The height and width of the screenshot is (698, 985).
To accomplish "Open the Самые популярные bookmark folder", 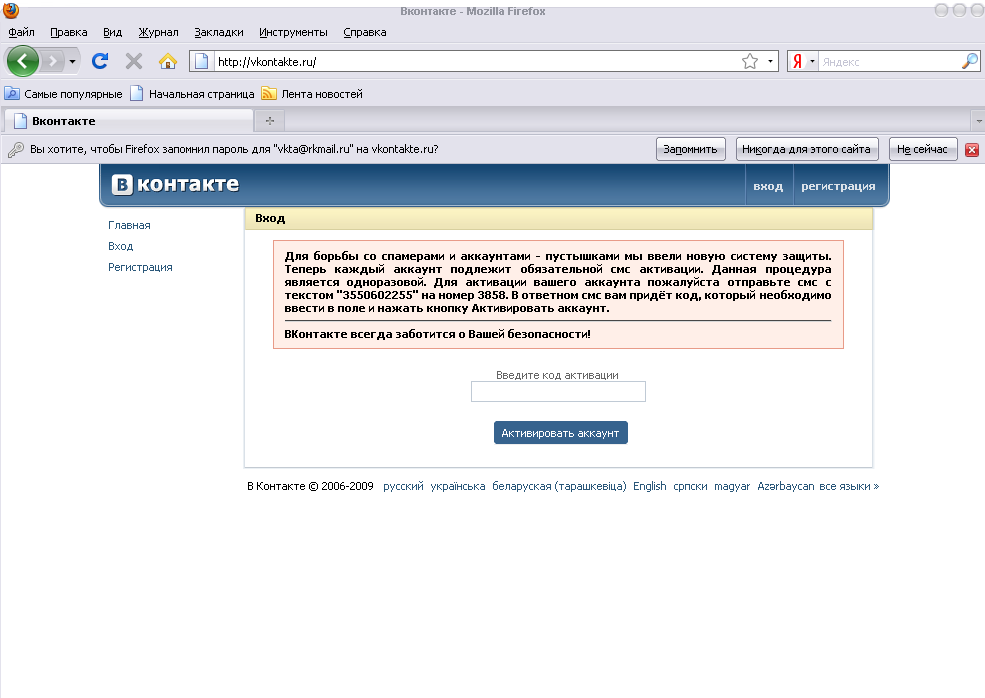I will click(x=63, y=94).
